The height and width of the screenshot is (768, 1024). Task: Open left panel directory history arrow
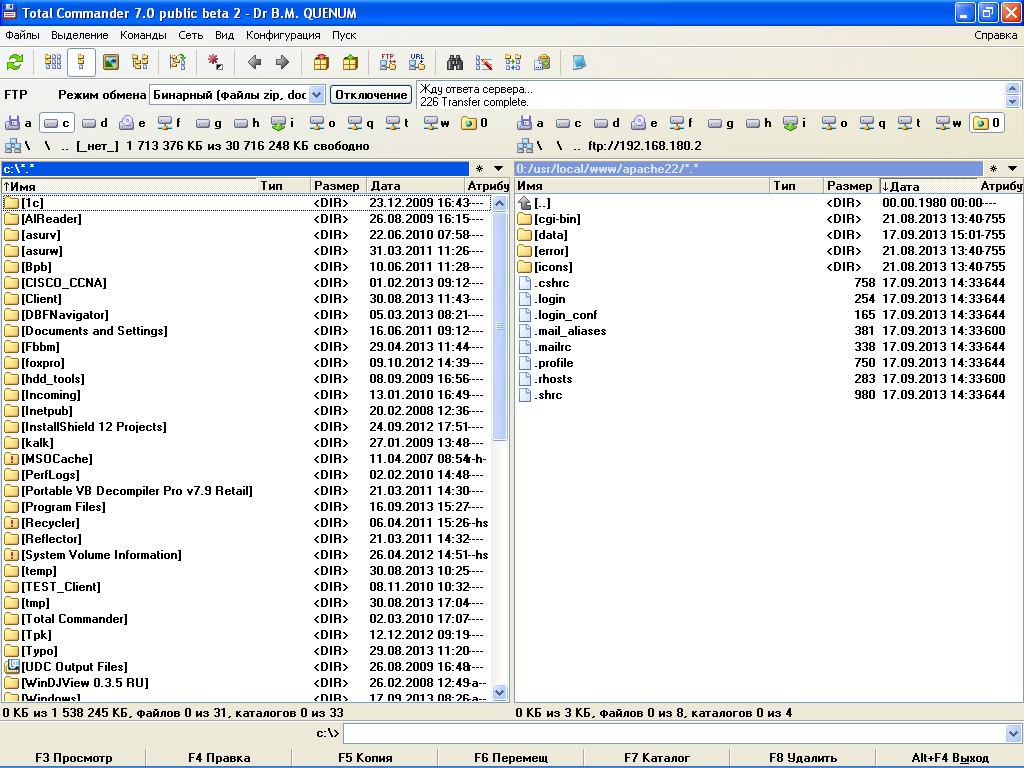tap(499, 168)
